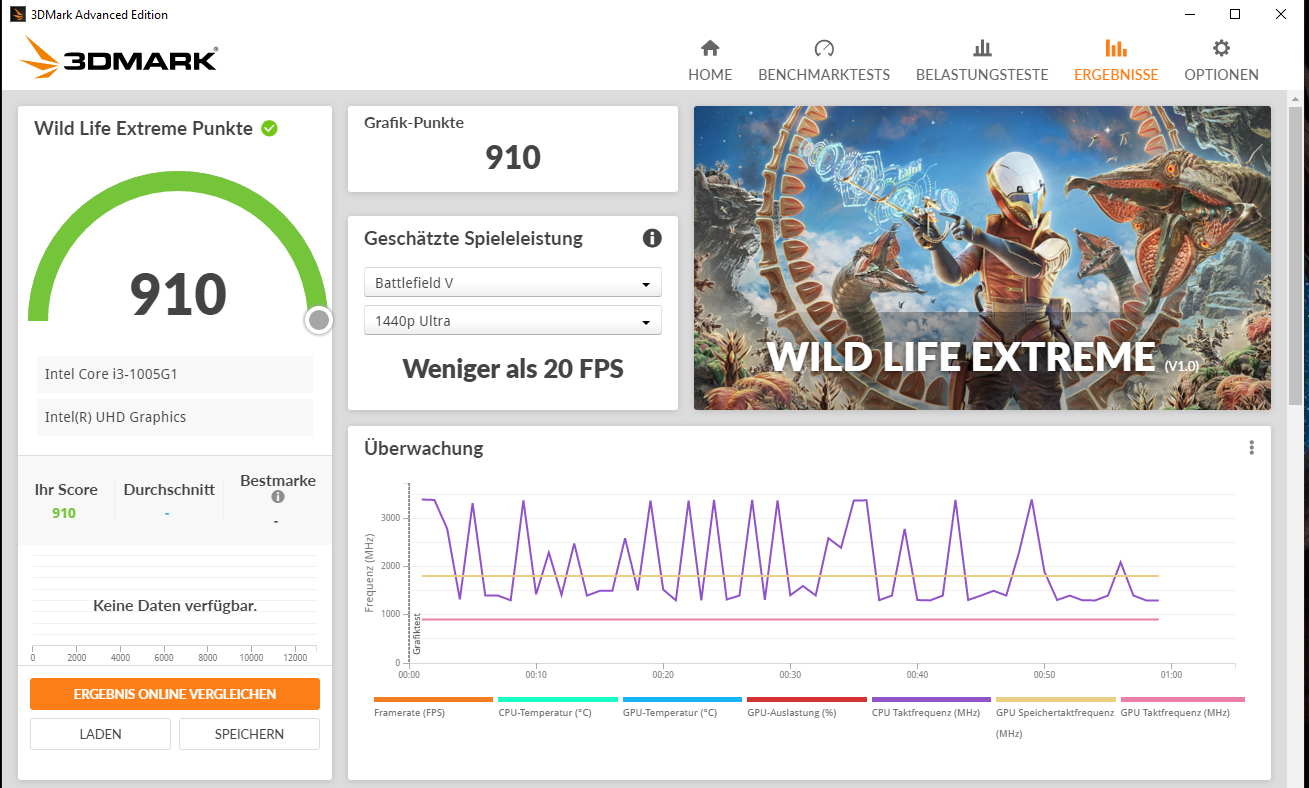
Task: Open the BELASTUNGSTESTE tab
Action: (982, 61)
